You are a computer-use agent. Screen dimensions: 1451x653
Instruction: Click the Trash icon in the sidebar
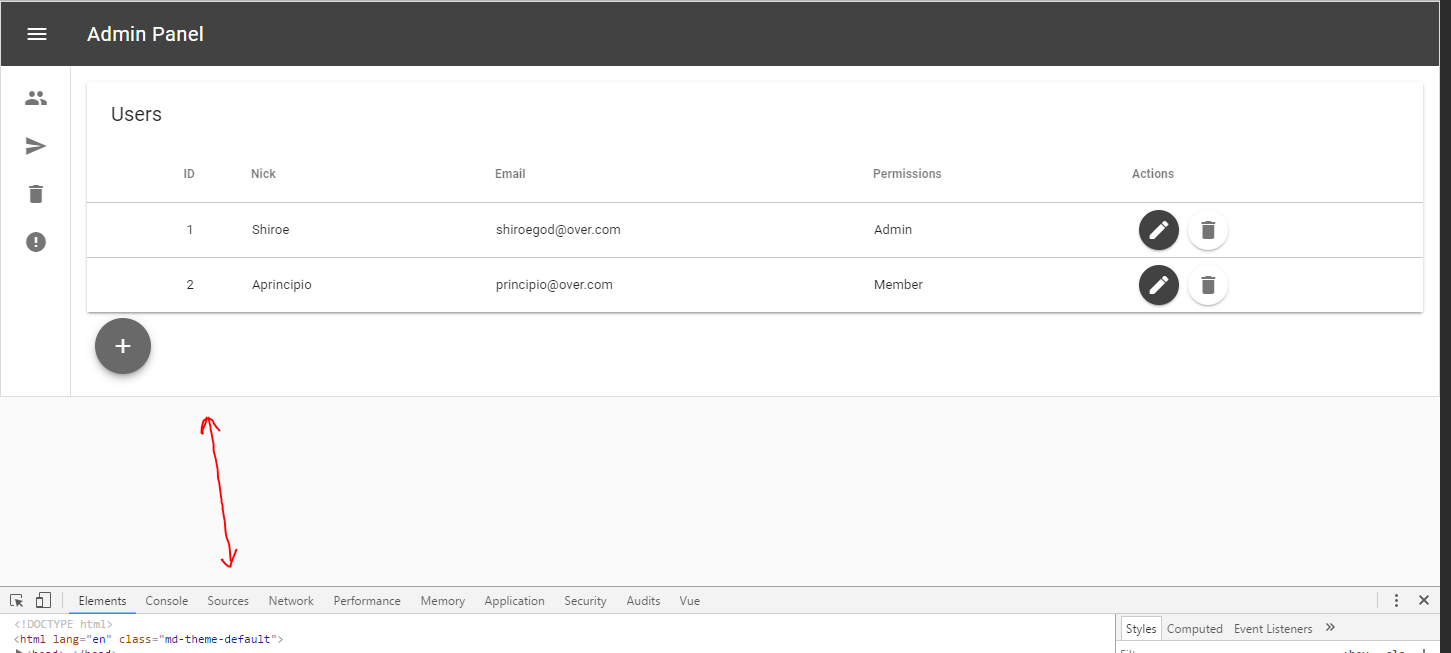point(36,193)
